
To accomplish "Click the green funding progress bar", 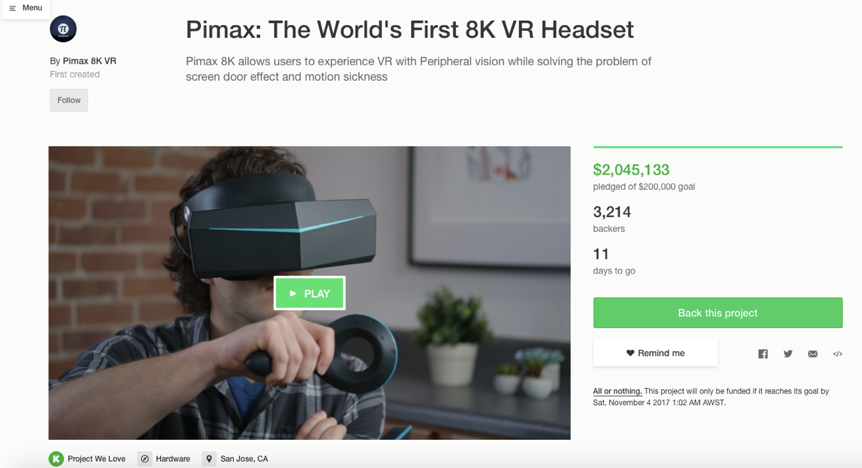I will [717, 147].
